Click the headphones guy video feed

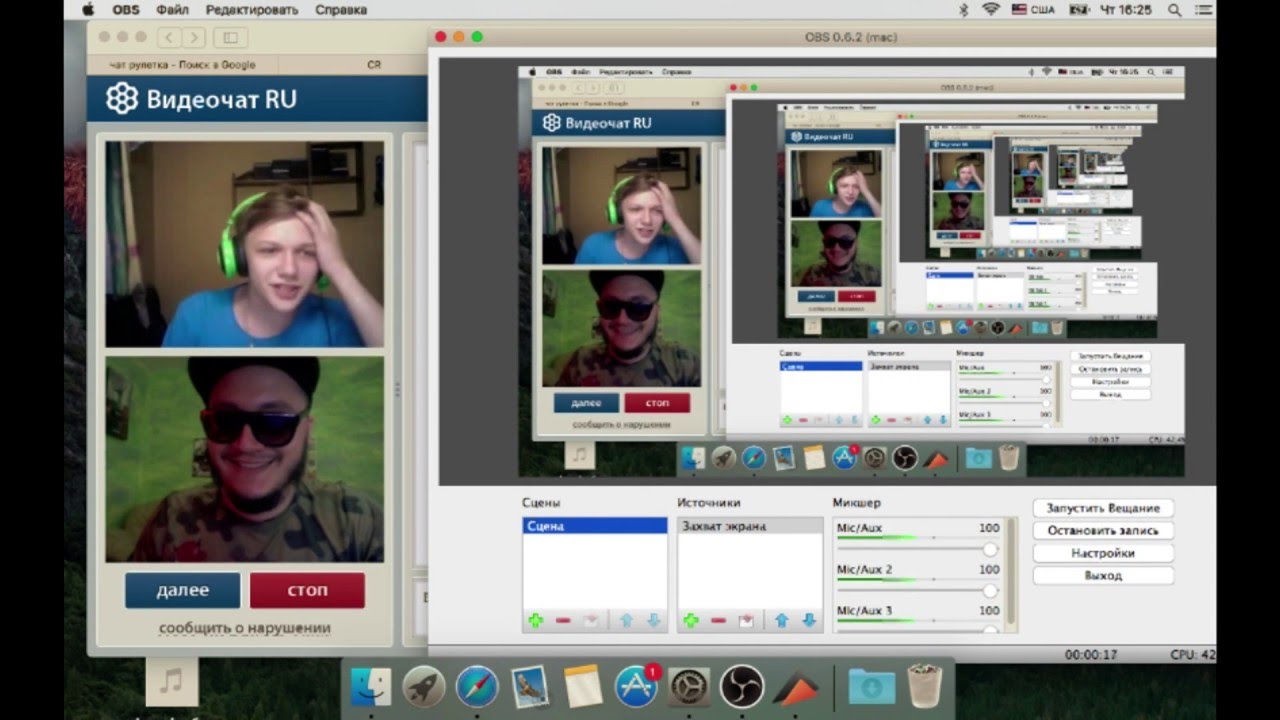point(244,244)
